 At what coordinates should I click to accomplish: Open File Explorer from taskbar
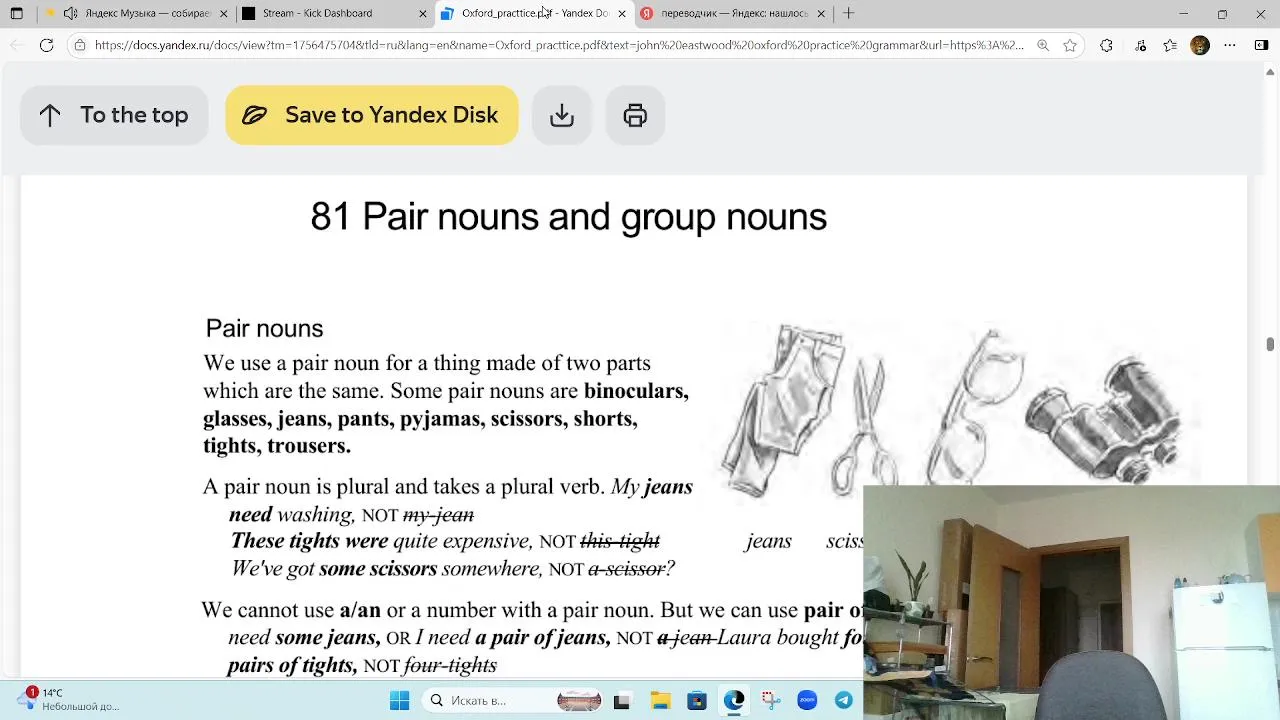click(x=660, y=700)
